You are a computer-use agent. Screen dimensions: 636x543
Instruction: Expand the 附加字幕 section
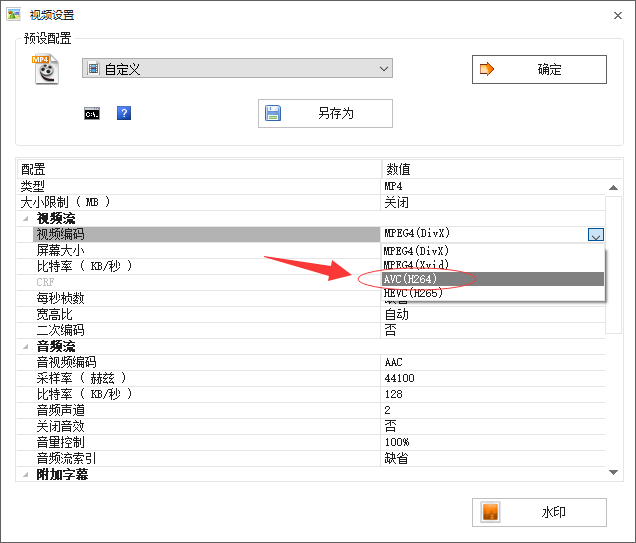pyautogui.click(x=26, y=474)
